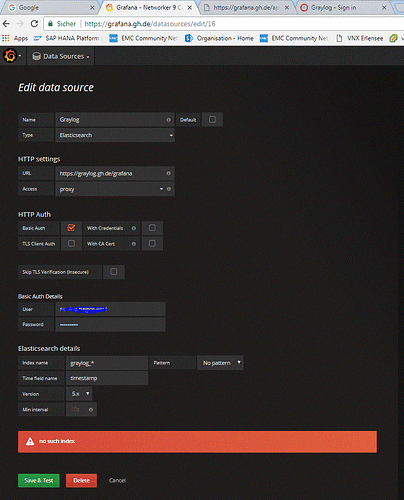Click the Basic Auth Password field
Image resolution: width=404 pixels, height=500 pixels.
(x=110, y=324)
